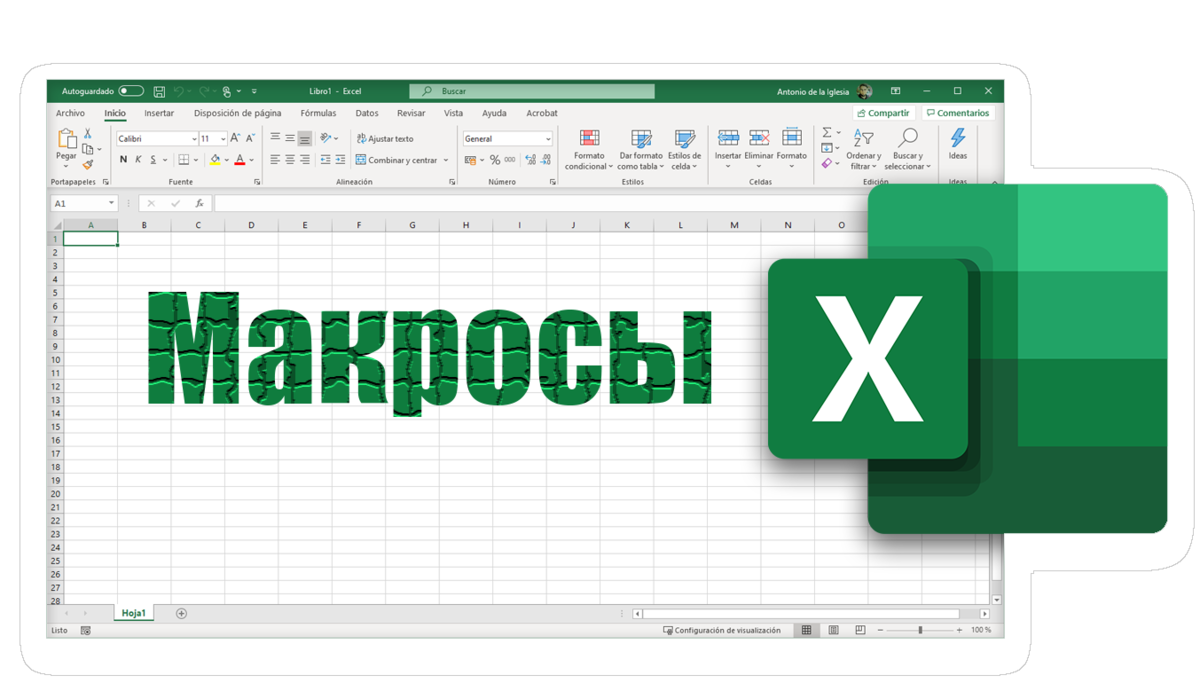Click Ajustar texto
The height and width of the screenshot is (699, 1200).
385,139
